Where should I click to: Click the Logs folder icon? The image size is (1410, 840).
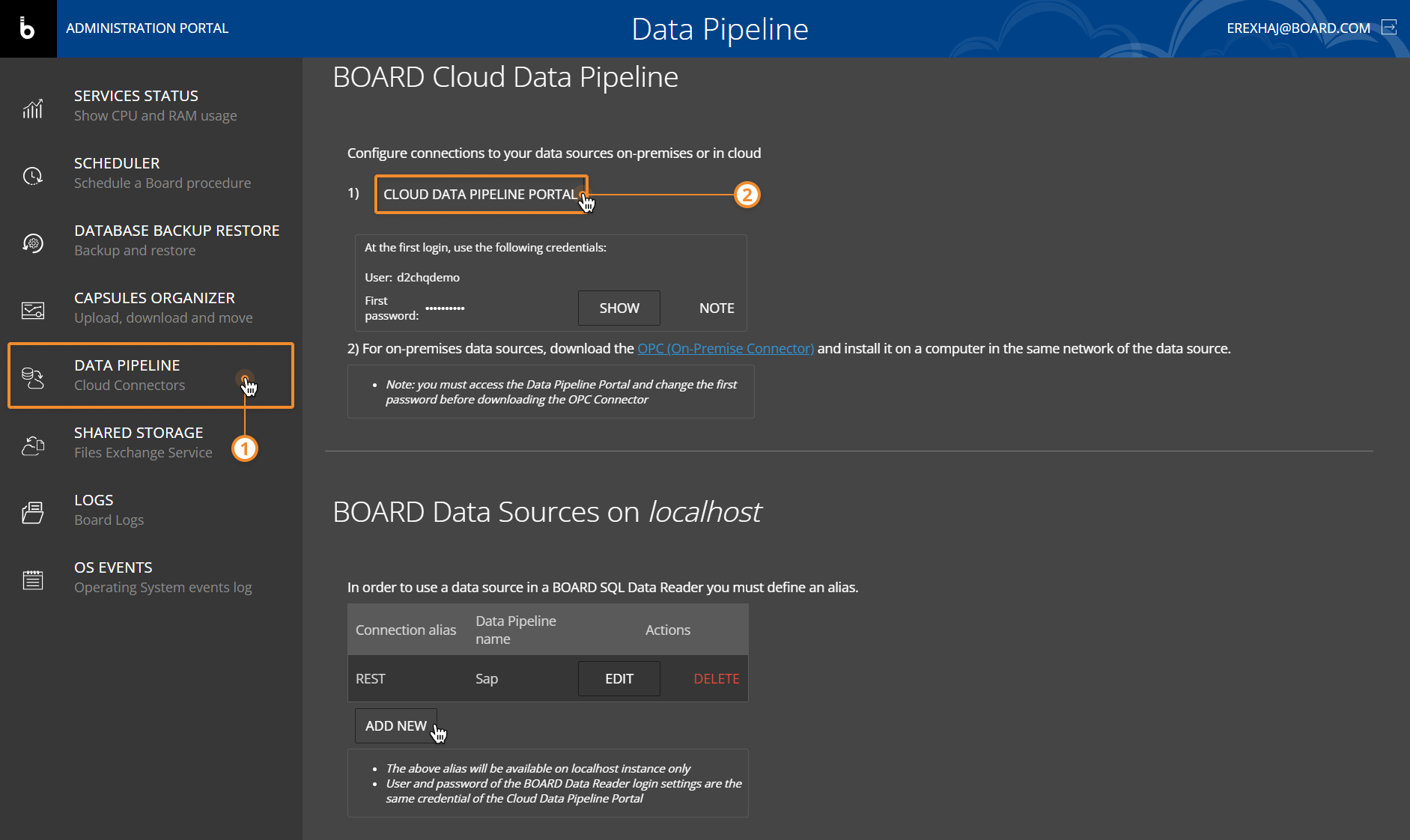pos(33,513)
